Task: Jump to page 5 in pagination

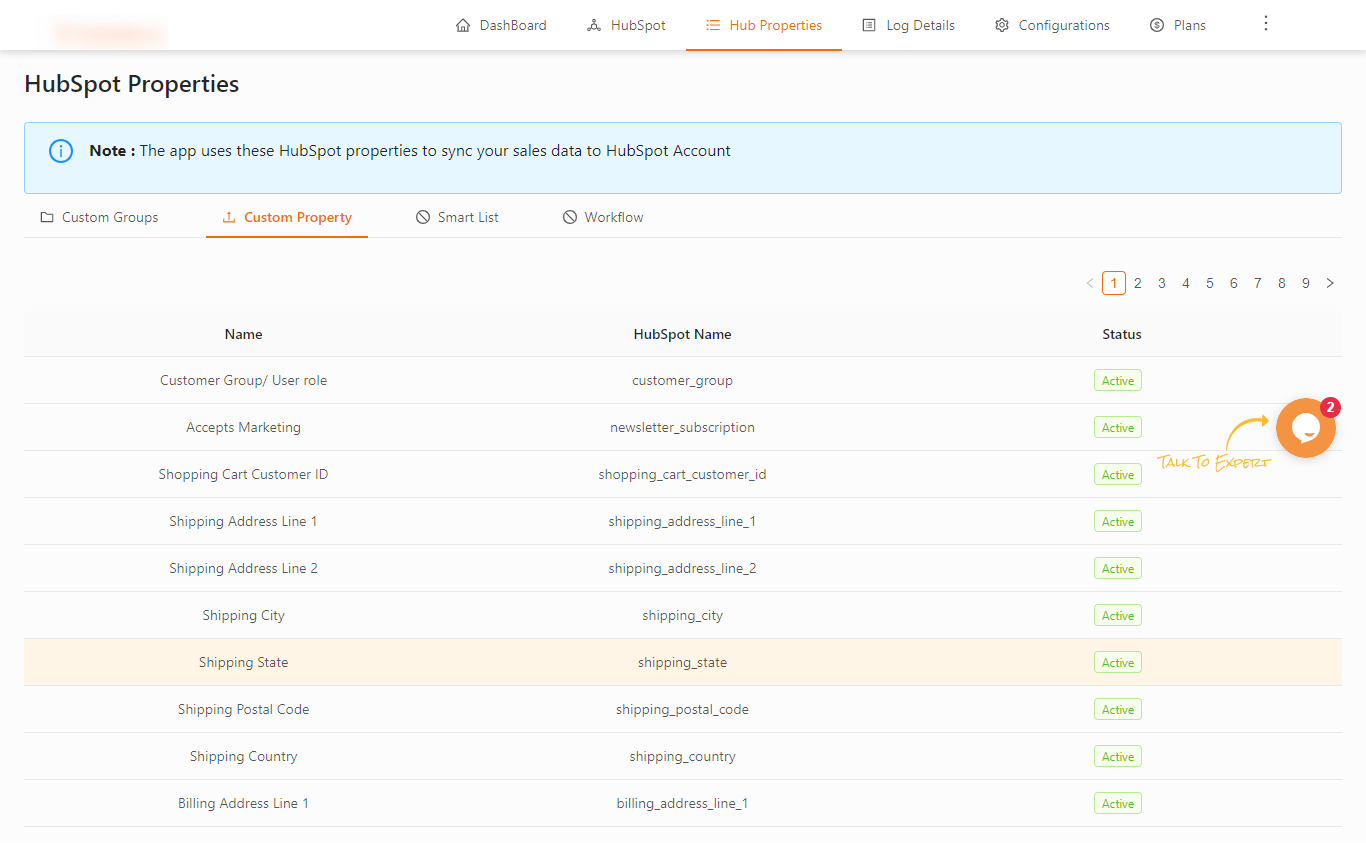Action: [x=1210, y=283]
